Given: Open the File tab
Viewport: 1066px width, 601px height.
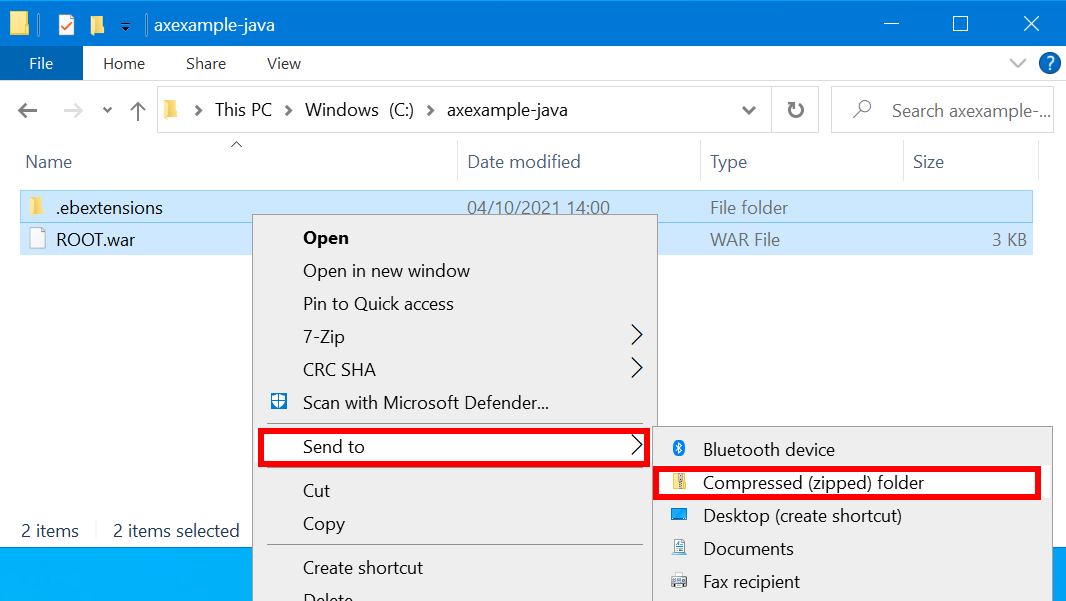Looking at the screenshot, I should [41, 63].
